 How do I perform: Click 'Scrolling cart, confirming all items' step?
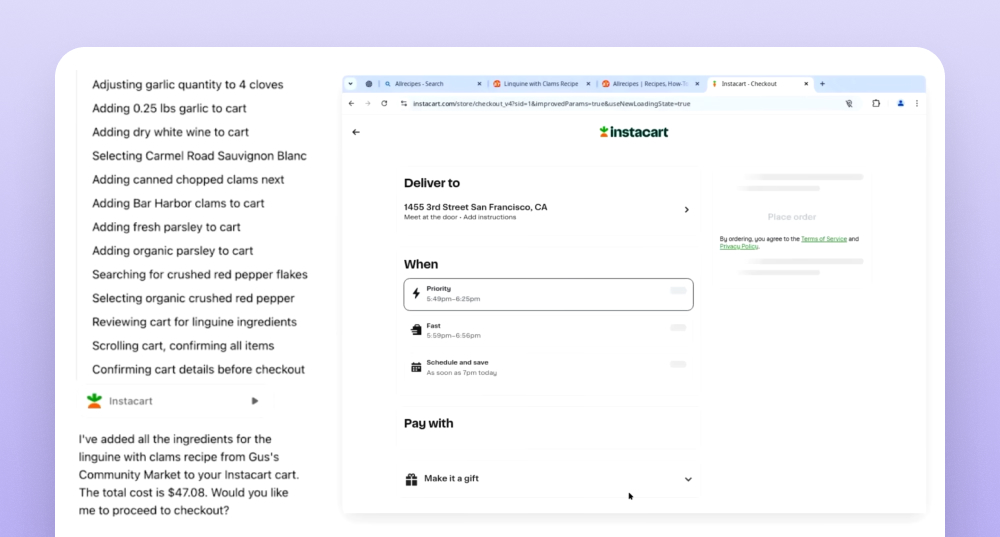tap(183, 346)
